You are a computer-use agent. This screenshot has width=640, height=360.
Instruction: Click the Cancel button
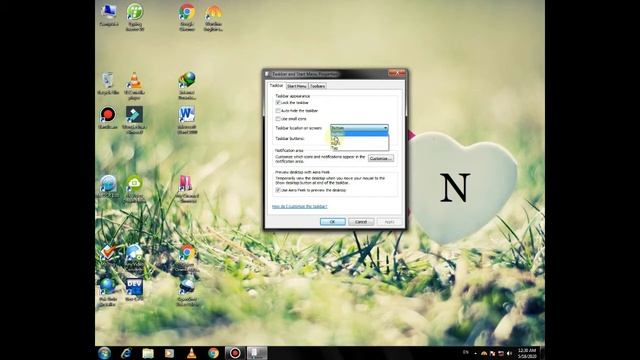click(x=361, y=222)
